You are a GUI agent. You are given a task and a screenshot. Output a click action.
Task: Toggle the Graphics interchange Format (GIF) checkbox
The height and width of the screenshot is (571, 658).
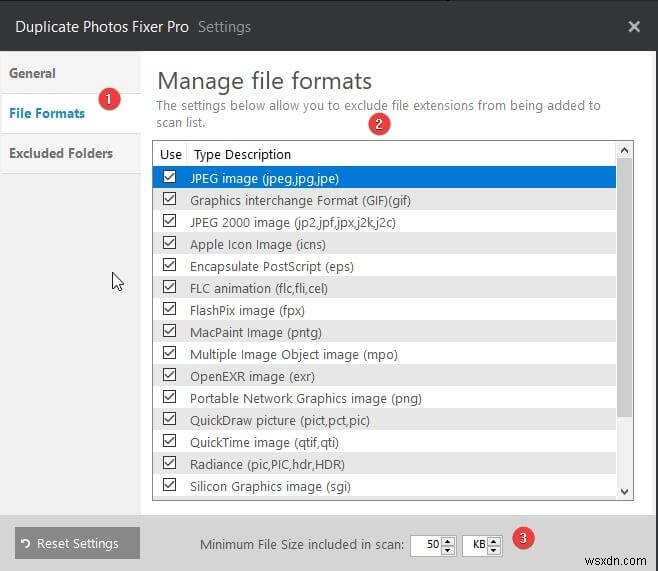pyautogui.click(x=169, y=200)
